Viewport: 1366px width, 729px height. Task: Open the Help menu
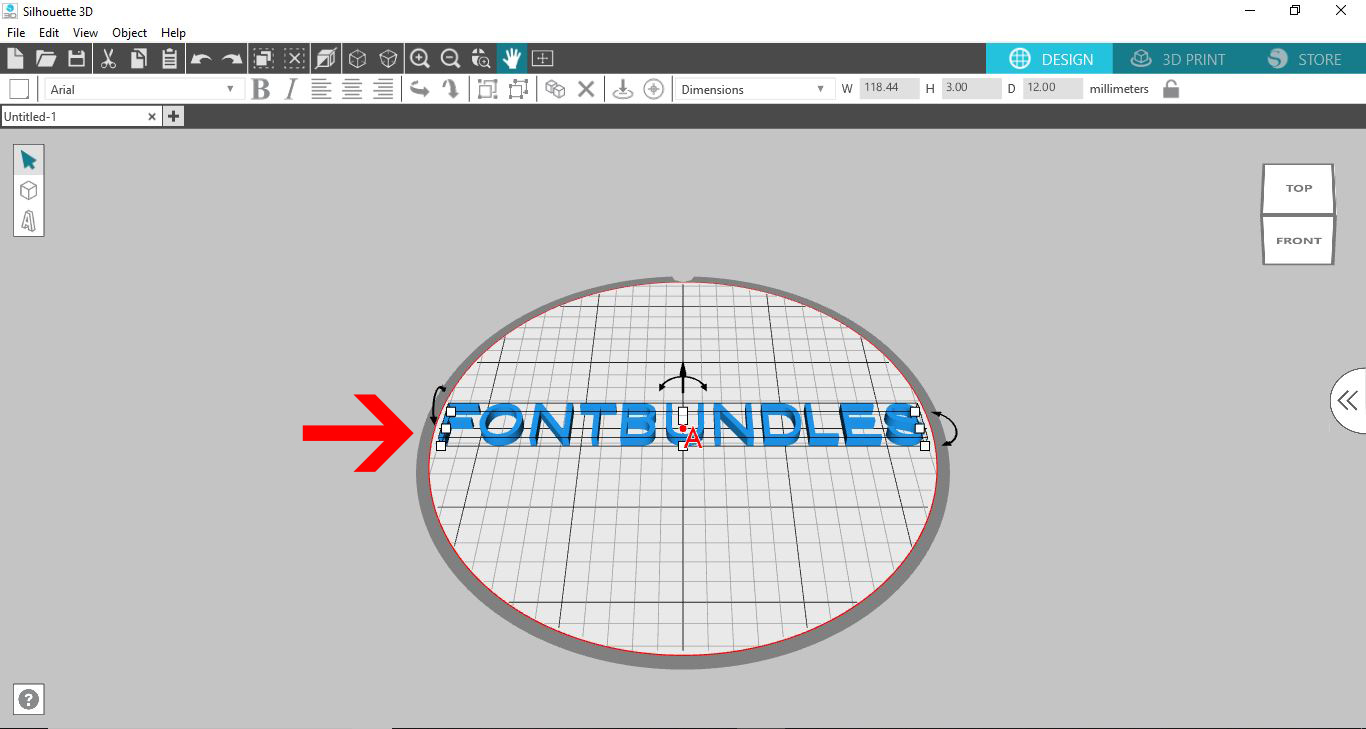173,33
